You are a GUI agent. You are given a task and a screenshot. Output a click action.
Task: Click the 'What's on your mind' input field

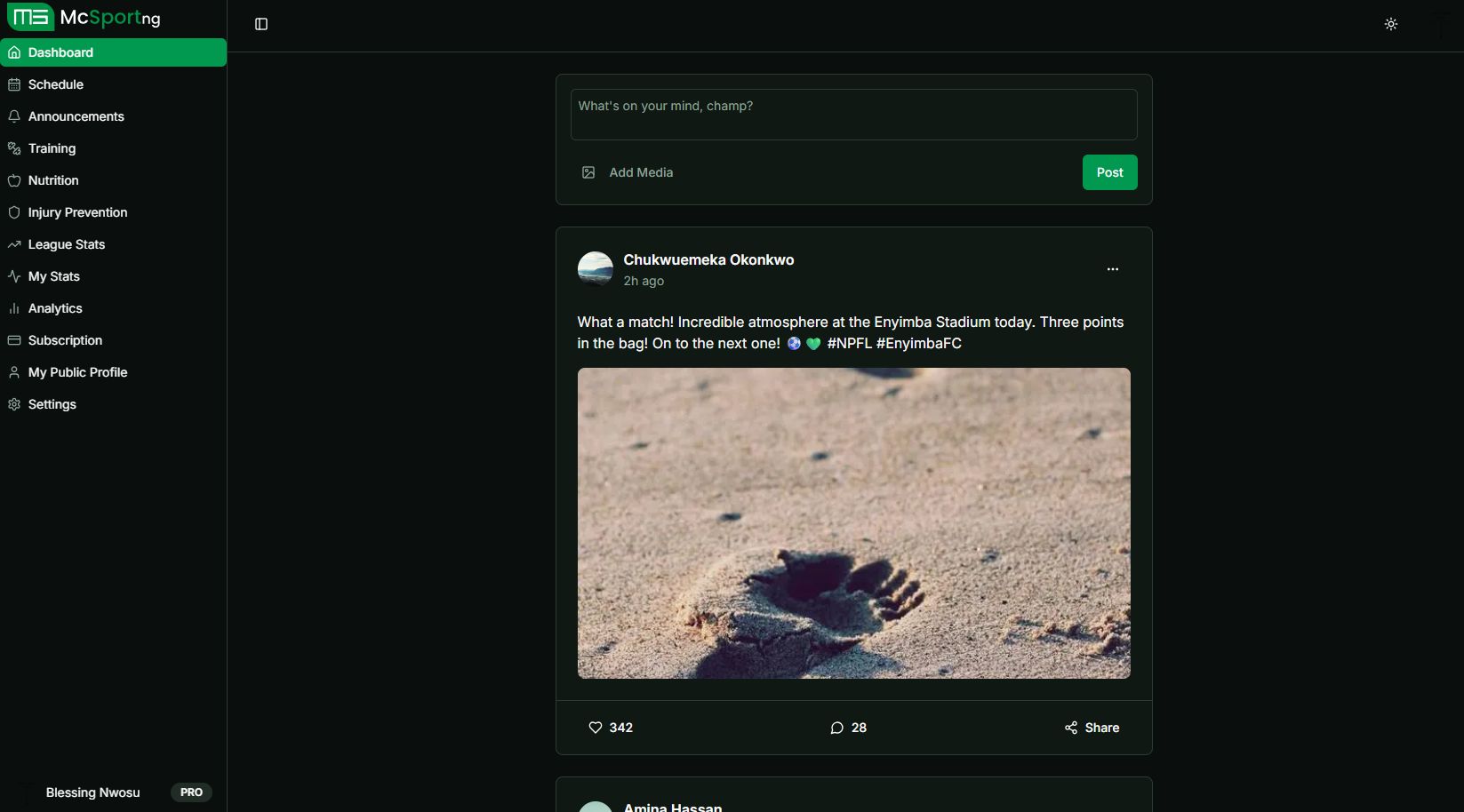click(853, 115)
